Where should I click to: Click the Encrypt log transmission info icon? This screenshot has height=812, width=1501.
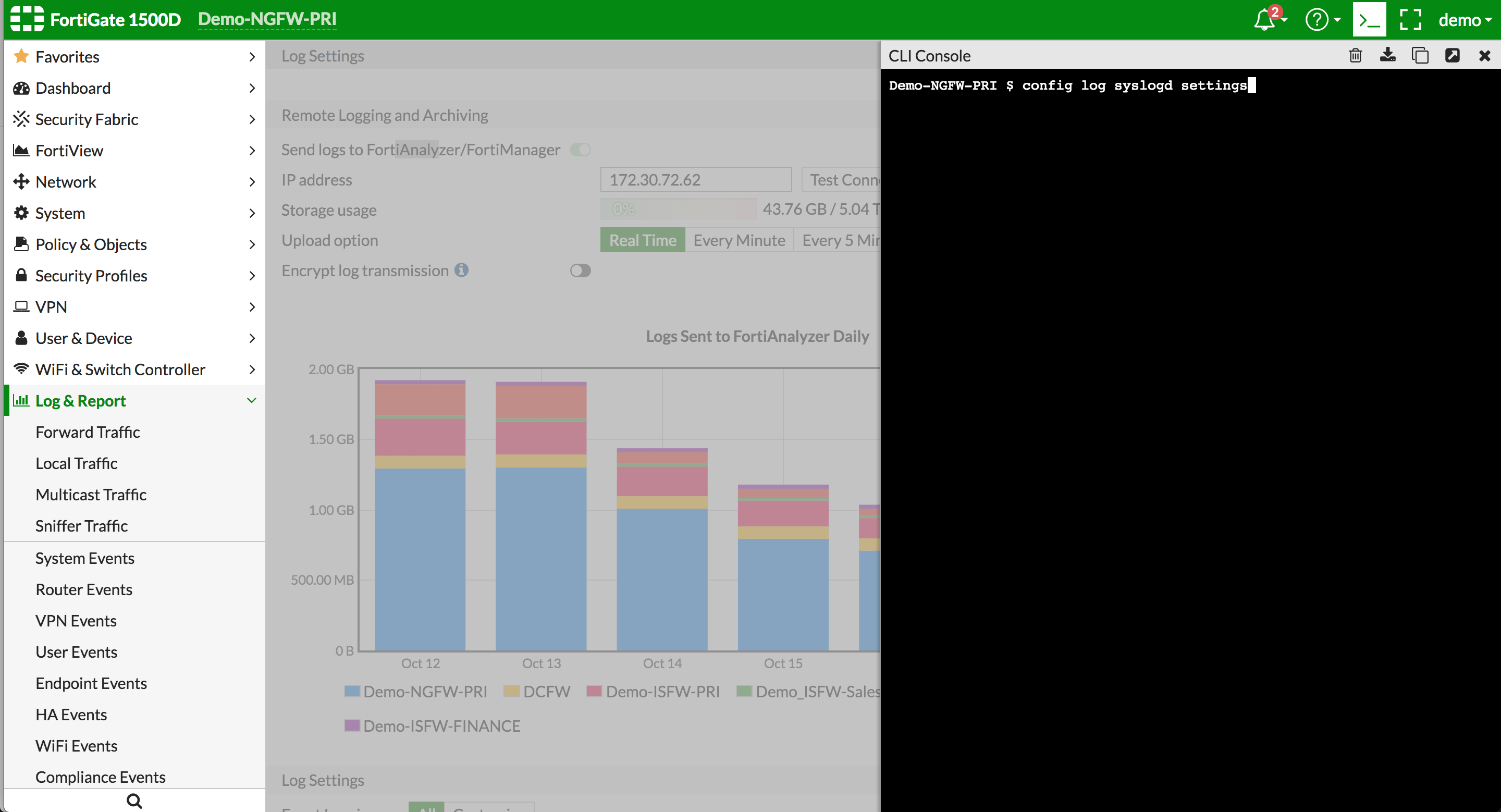pyautogui.click(x=461, y=270)
